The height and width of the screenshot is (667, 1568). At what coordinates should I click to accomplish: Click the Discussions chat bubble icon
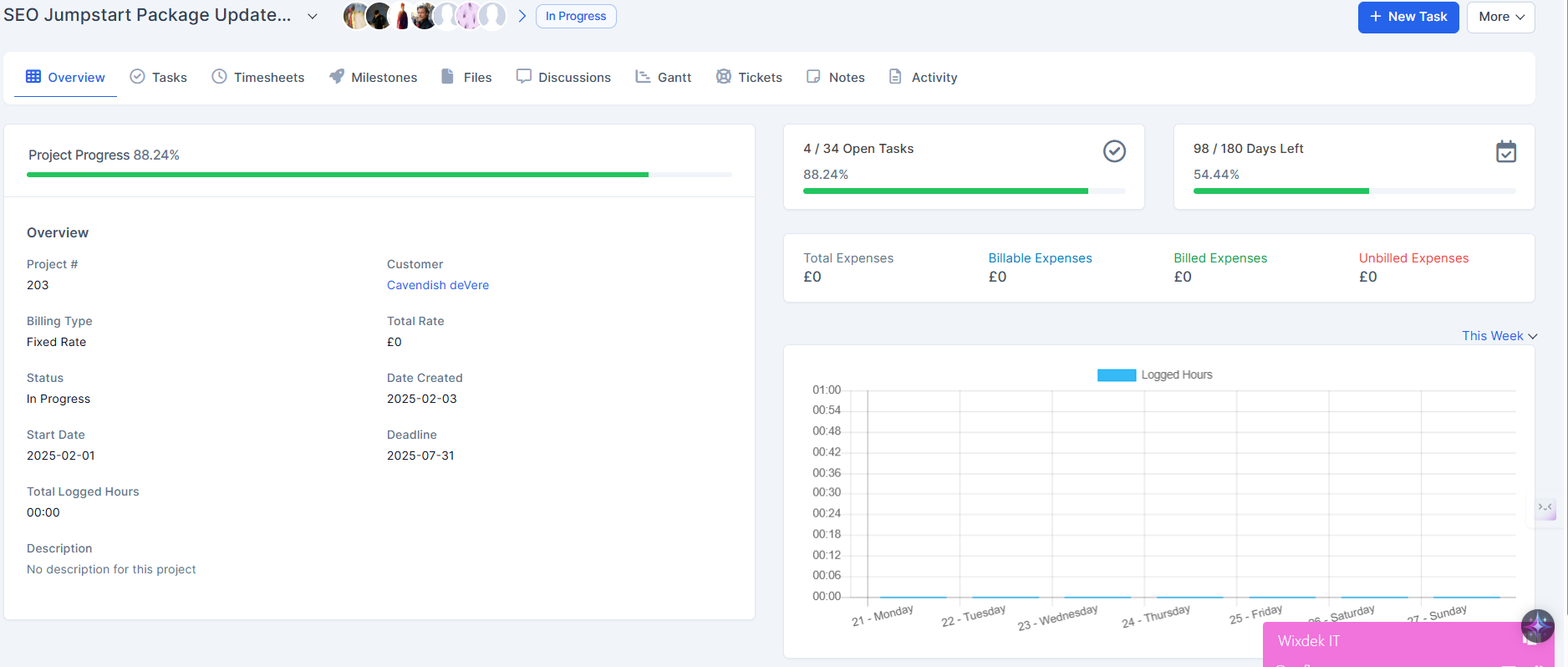(x=524, y=76)
